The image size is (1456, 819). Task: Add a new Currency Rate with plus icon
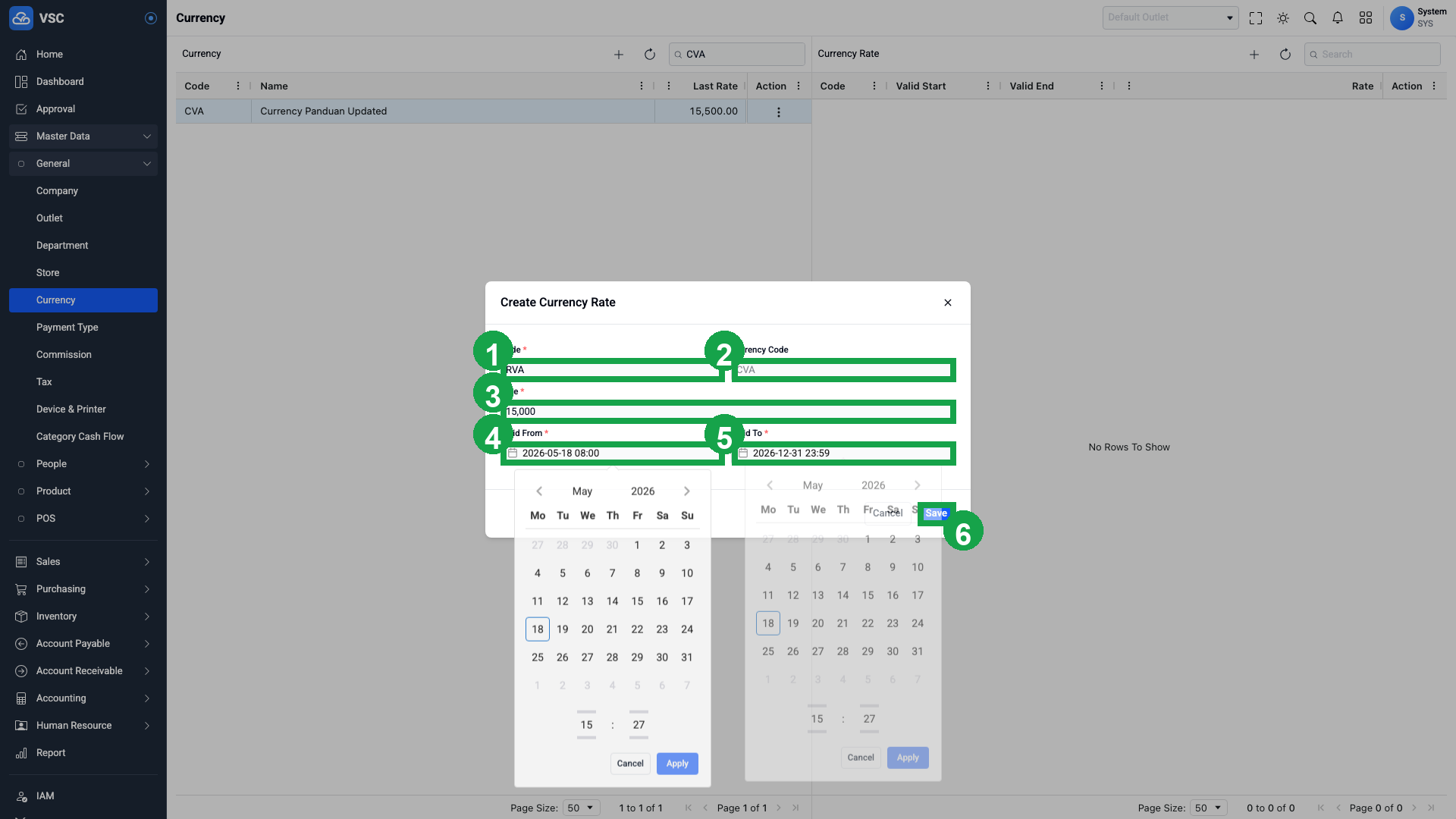[x=1254, y=55]
